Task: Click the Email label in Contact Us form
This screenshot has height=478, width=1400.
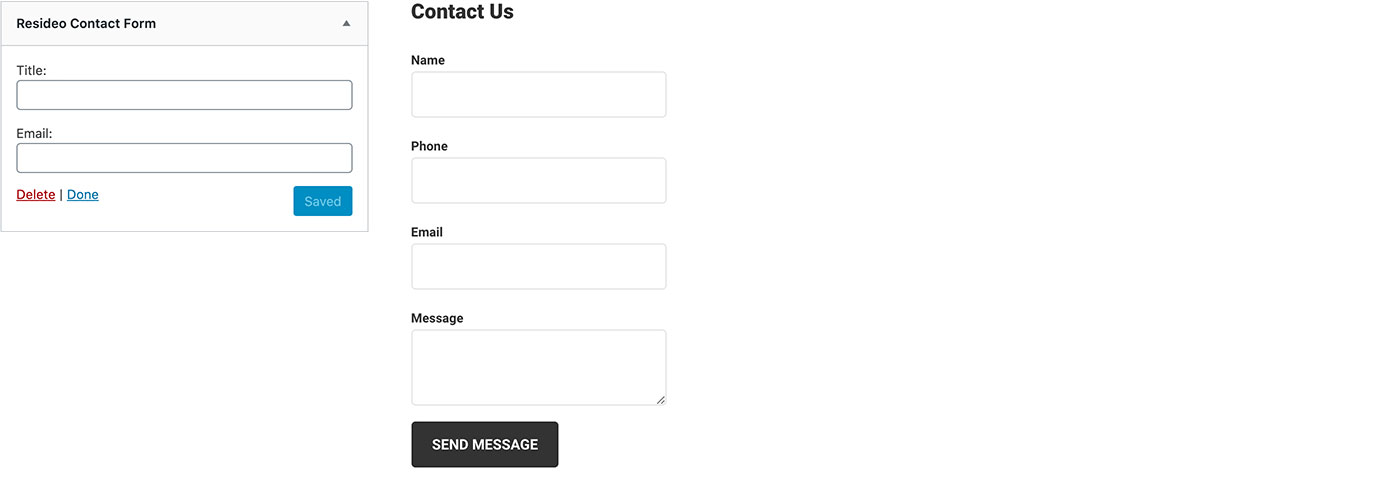Action: pyautogui.click(x=427, y=232)
